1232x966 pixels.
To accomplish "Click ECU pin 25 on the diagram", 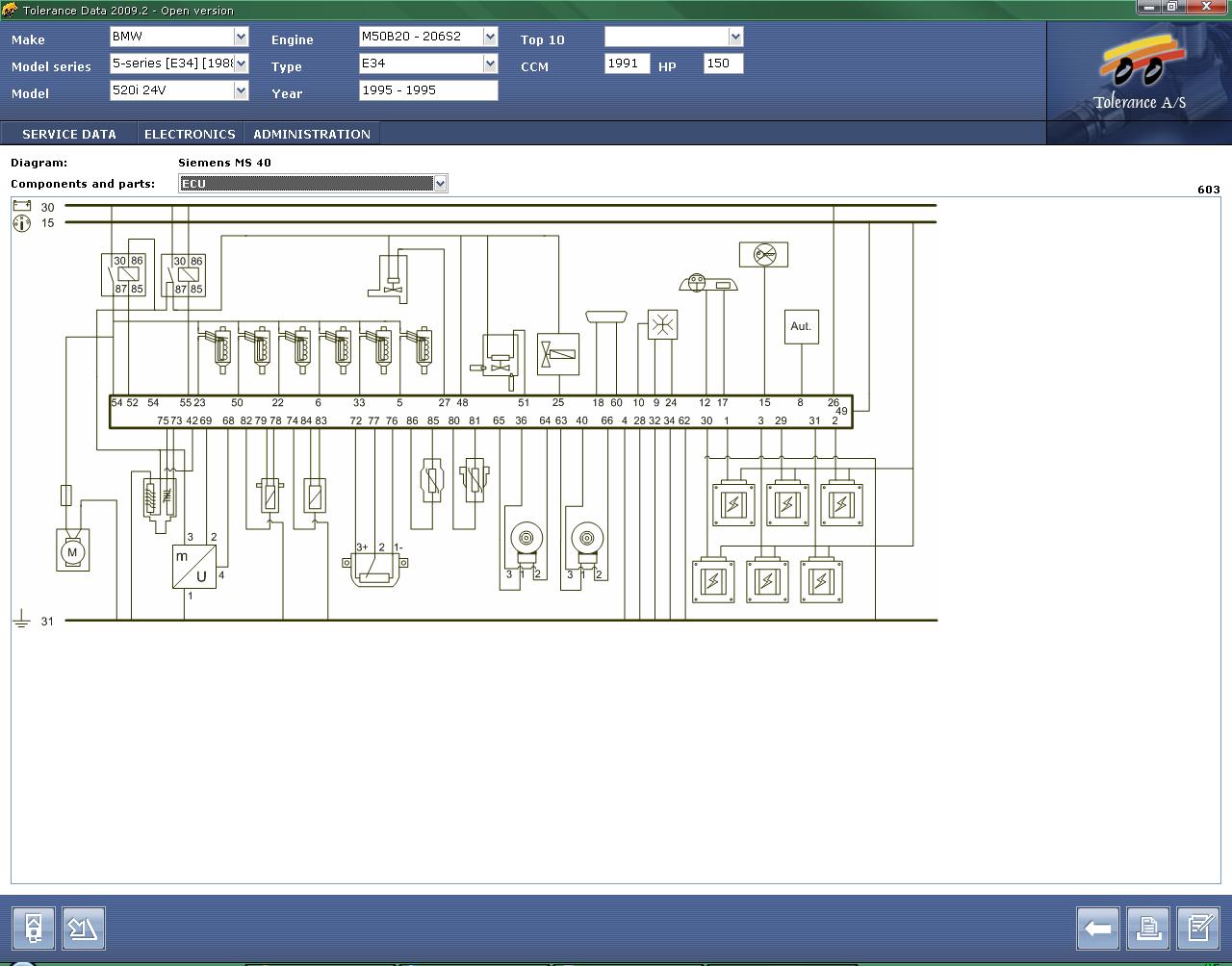I will click(557, 403).
